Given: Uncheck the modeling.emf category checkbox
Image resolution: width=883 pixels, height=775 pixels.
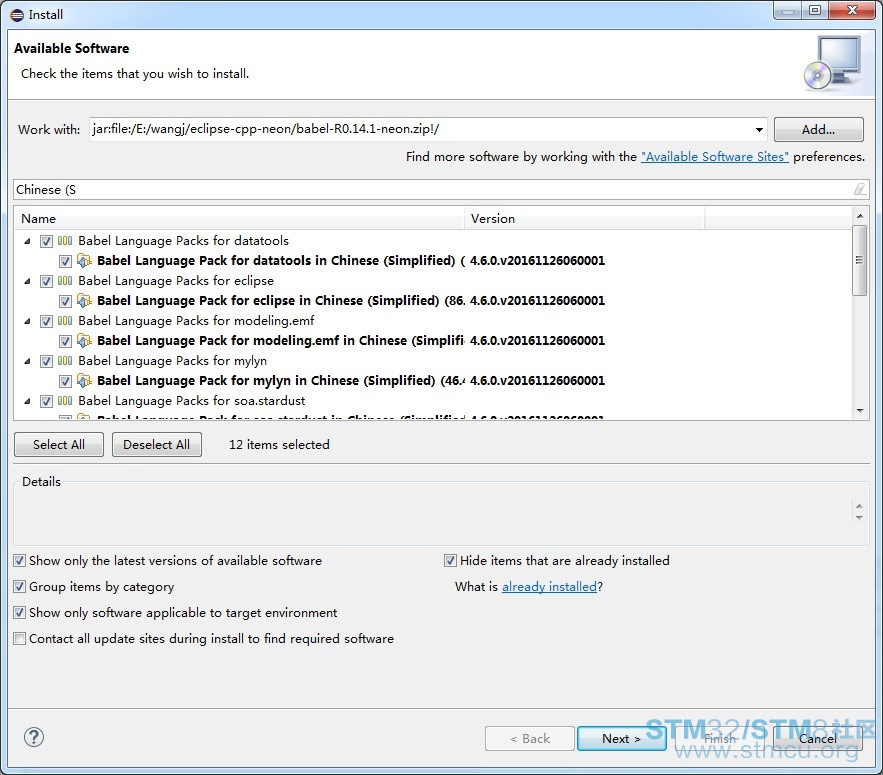Looking at the screenshot, I should tap(46, 322).
